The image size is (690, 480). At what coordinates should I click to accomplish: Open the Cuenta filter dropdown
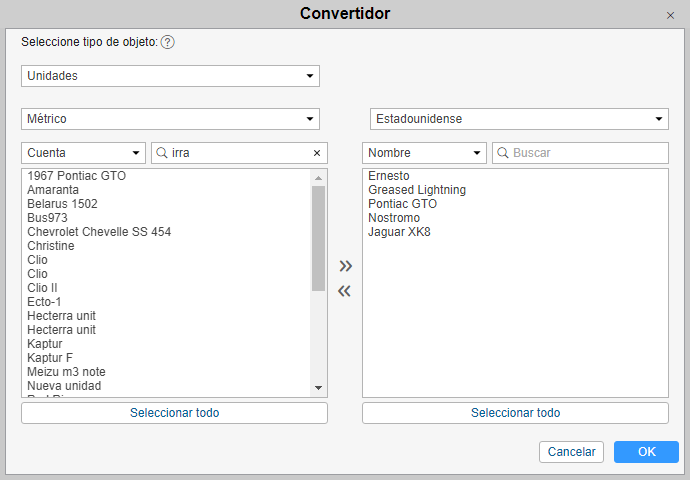tap(84, 153)
